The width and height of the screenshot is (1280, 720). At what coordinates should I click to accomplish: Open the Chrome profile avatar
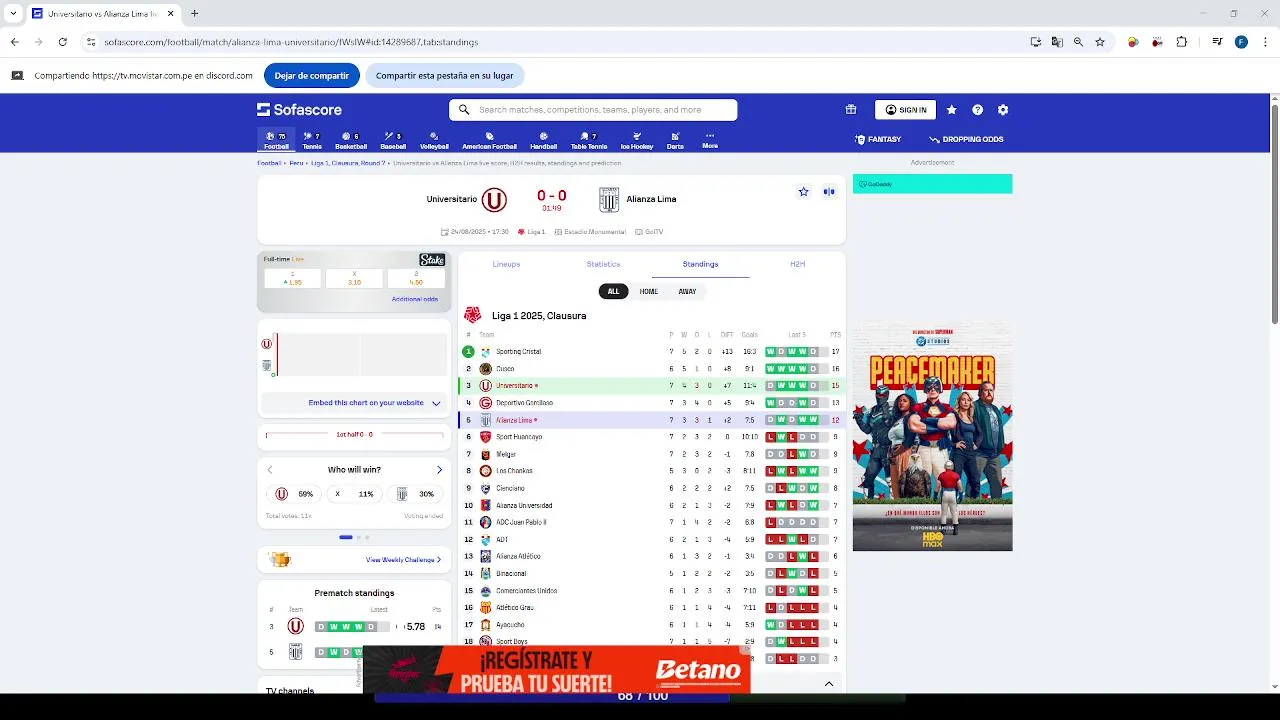(x=1241, y=42)
